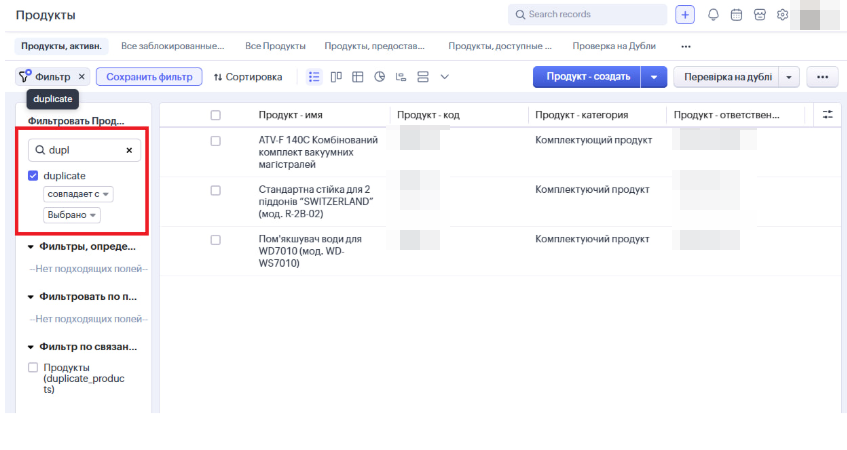Viewport: 847px width, 450px height.
Task: Select Продукты, активн. tab
Action: coord(62,46)
